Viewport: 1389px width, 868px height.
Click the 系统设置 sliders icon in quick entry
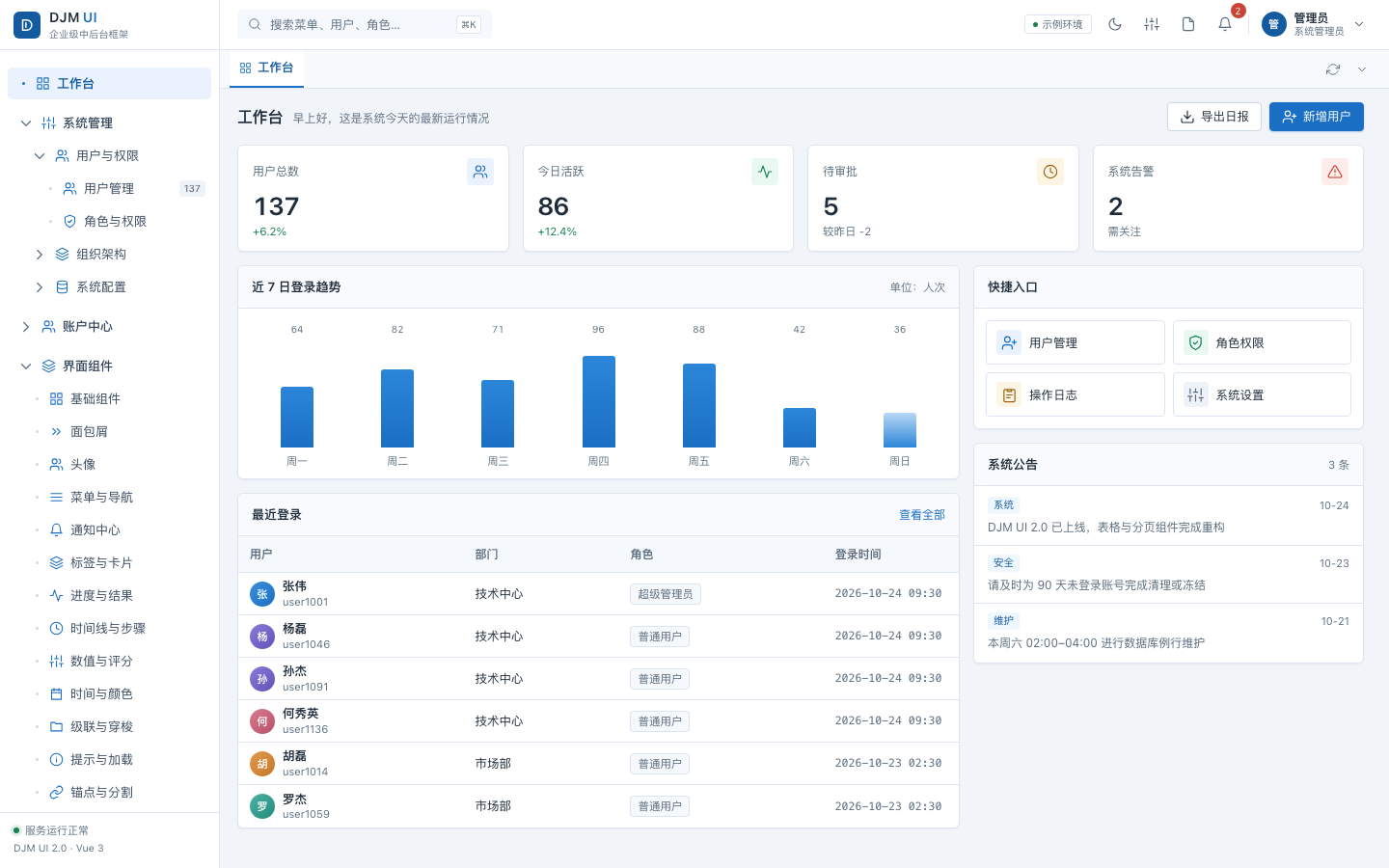1196,394
